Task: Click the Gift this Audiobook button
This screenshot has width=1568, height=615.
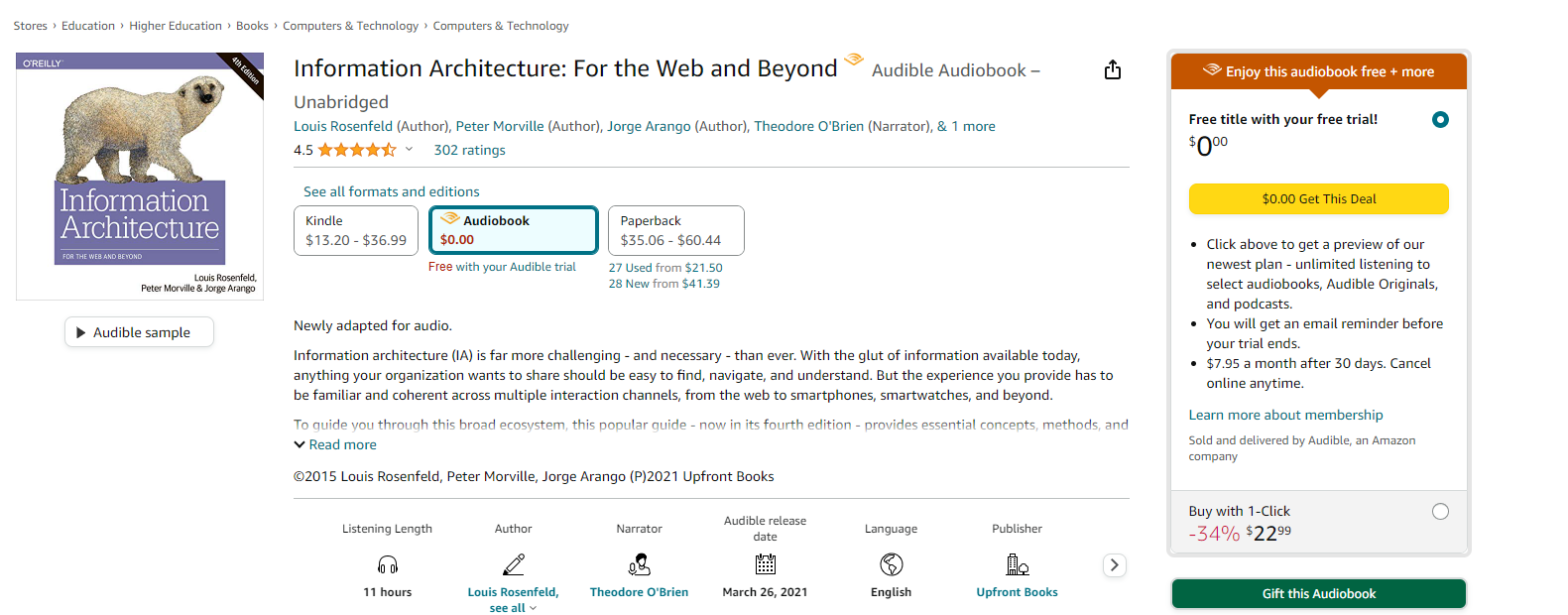Action: [x=1318, y=593]
